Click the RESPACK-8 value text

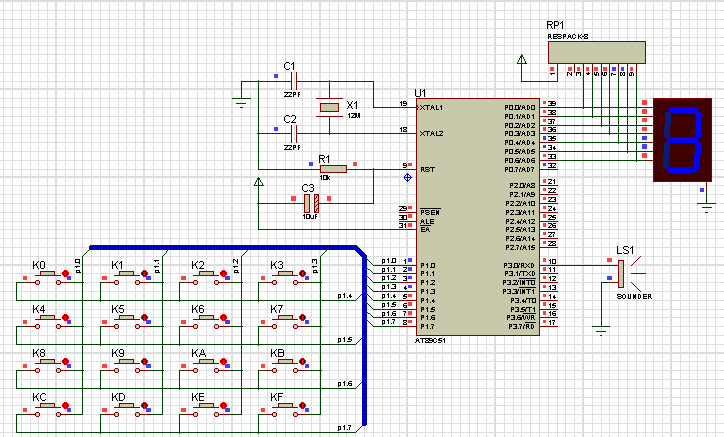(x=568, y=36)
